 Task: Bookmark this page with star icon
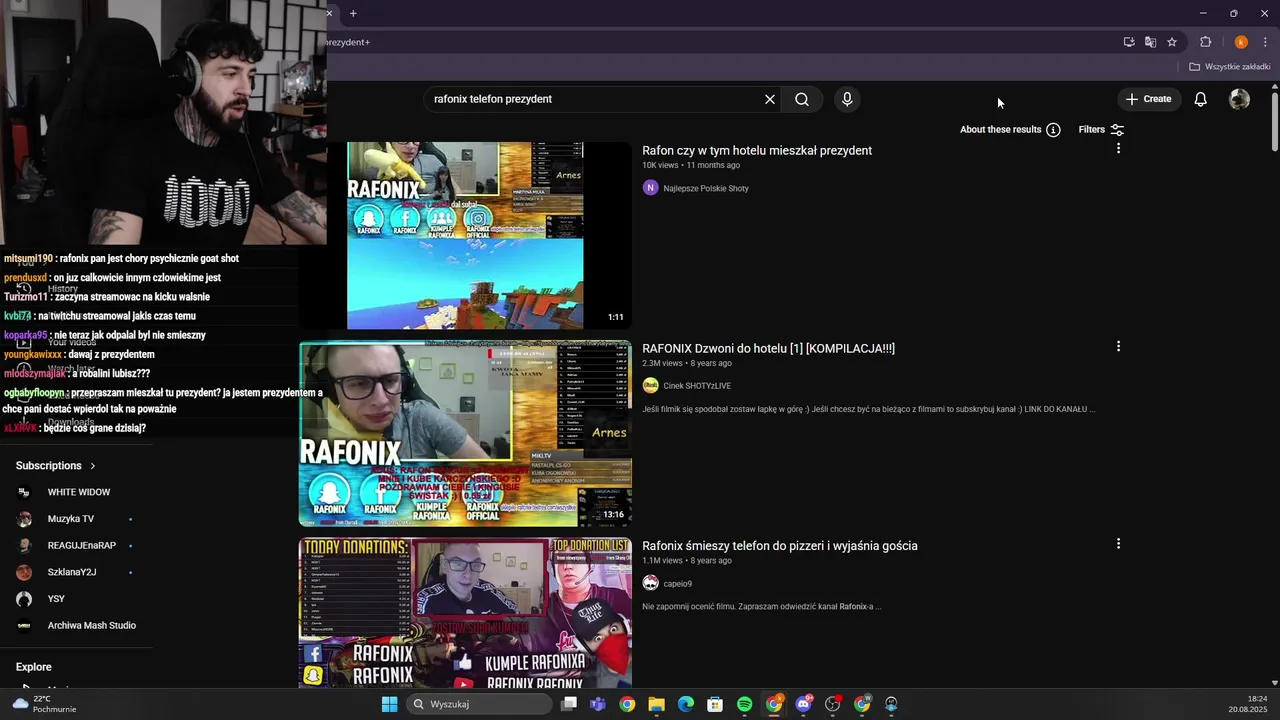pos(1172,42)
